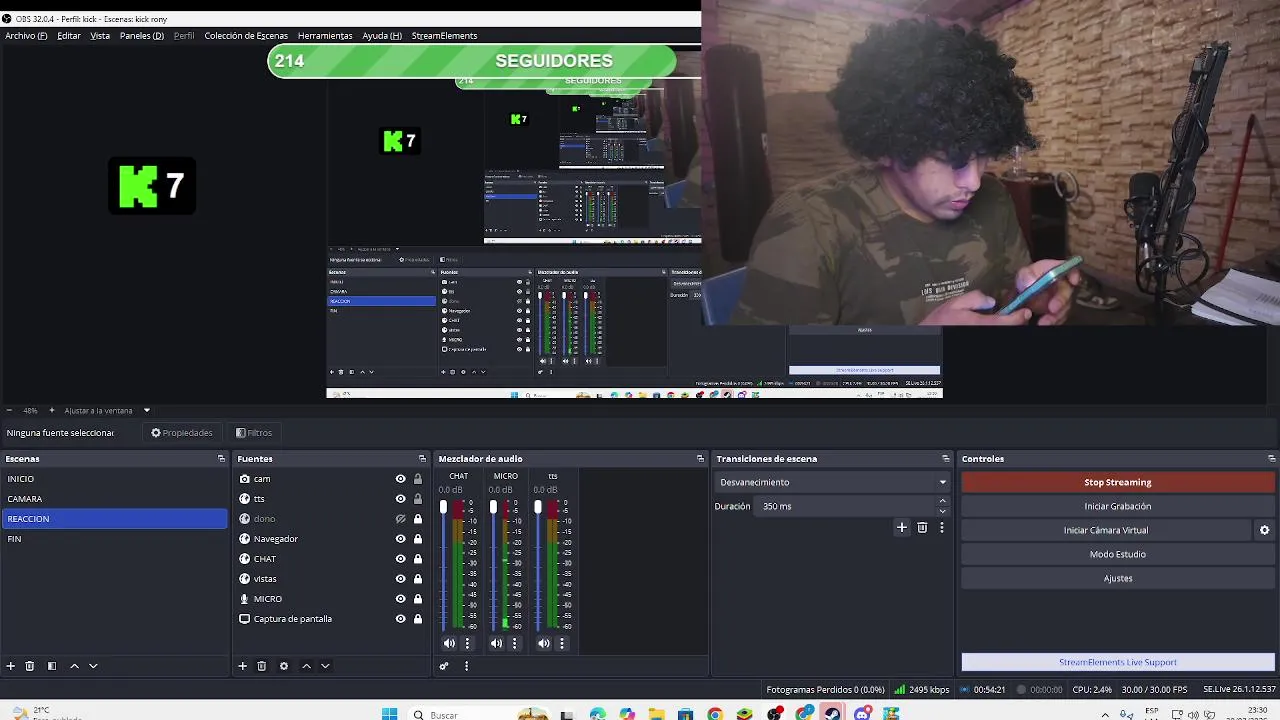The image size is (1280, 720).
Task: Hide the tts source eye icon
Action: coord(401,499)
